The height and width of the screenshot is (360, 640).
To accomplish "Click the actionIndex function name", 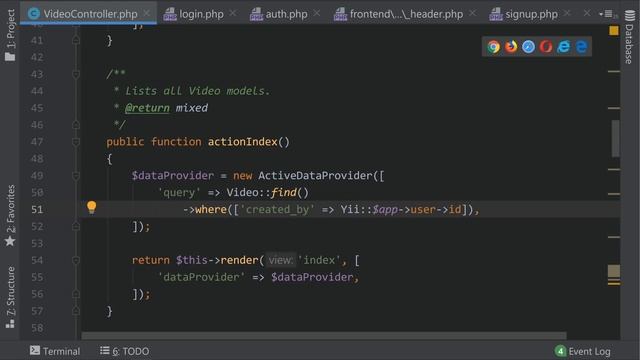I will 243,142.
